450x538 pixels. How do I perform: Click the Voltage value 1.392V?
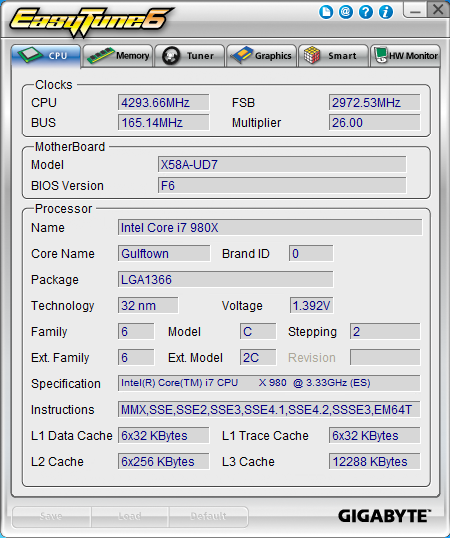(311, 305)
